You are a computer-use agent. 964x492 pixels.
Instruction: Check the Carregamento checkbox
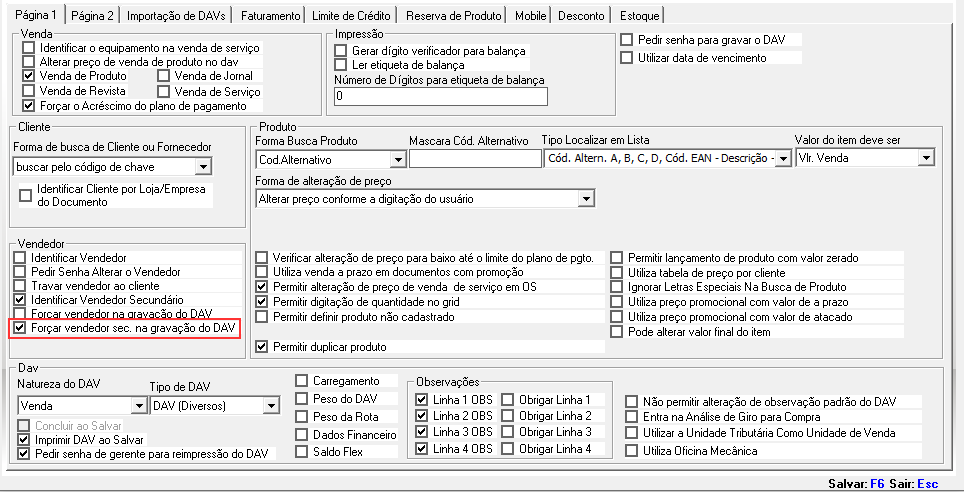click(x=301, y=381)
